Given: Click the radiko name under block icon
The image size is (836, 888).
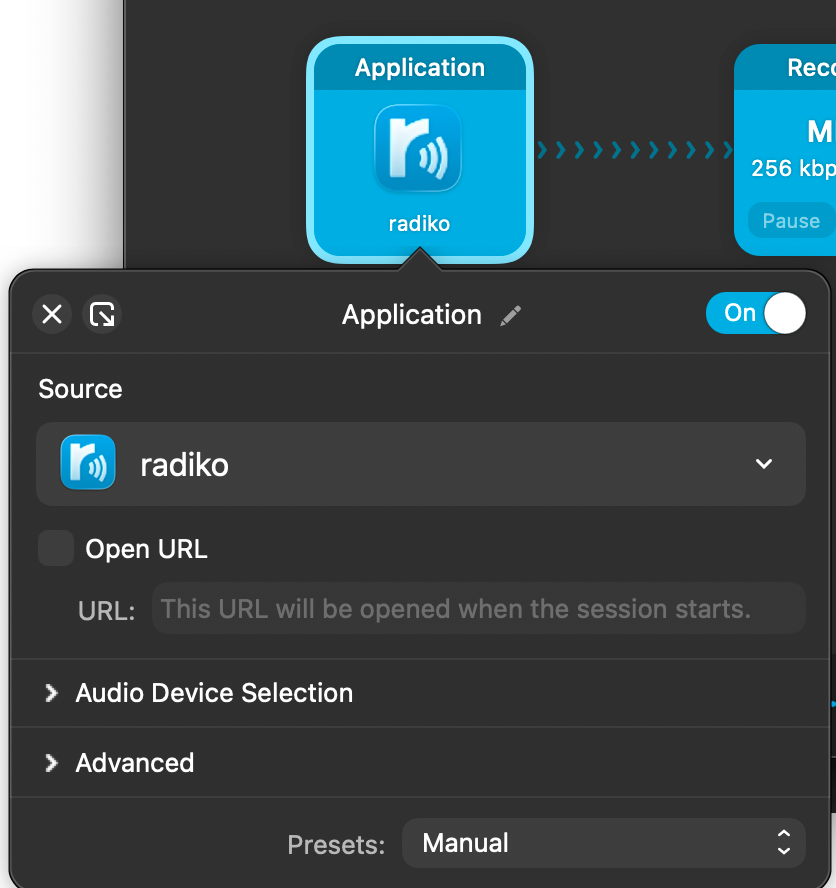Looking at the screenshot, I should 419,224.
